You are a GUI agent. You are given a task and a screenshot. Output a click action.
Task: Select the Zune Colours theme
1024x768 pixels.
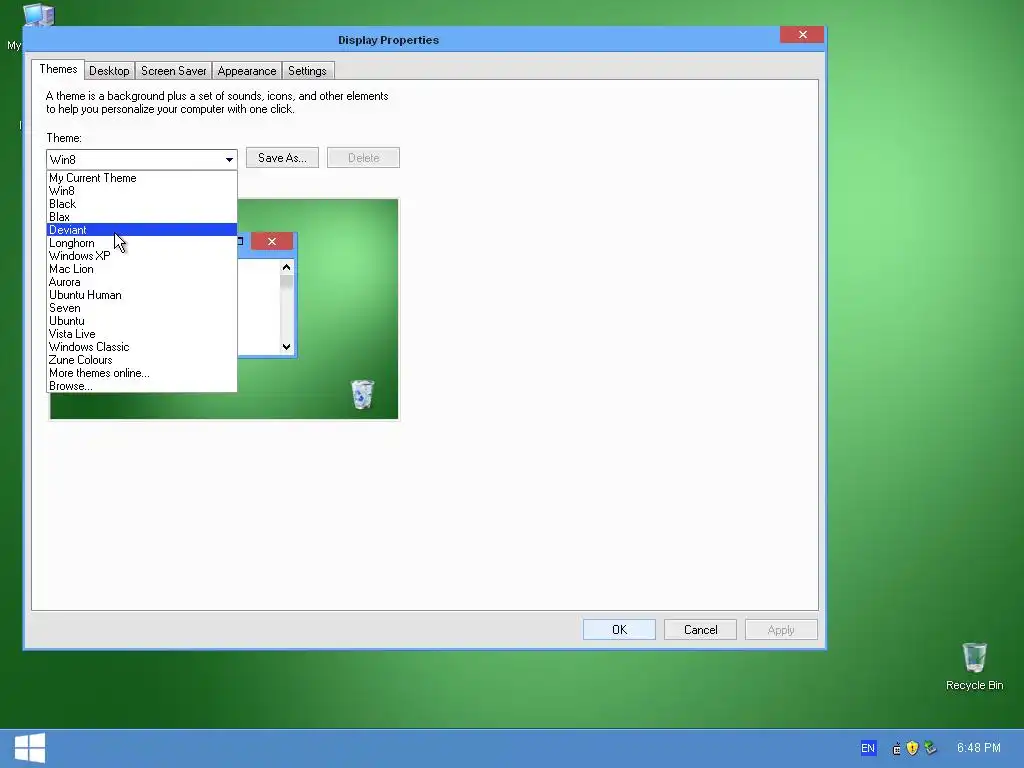(x=142, y=360)
